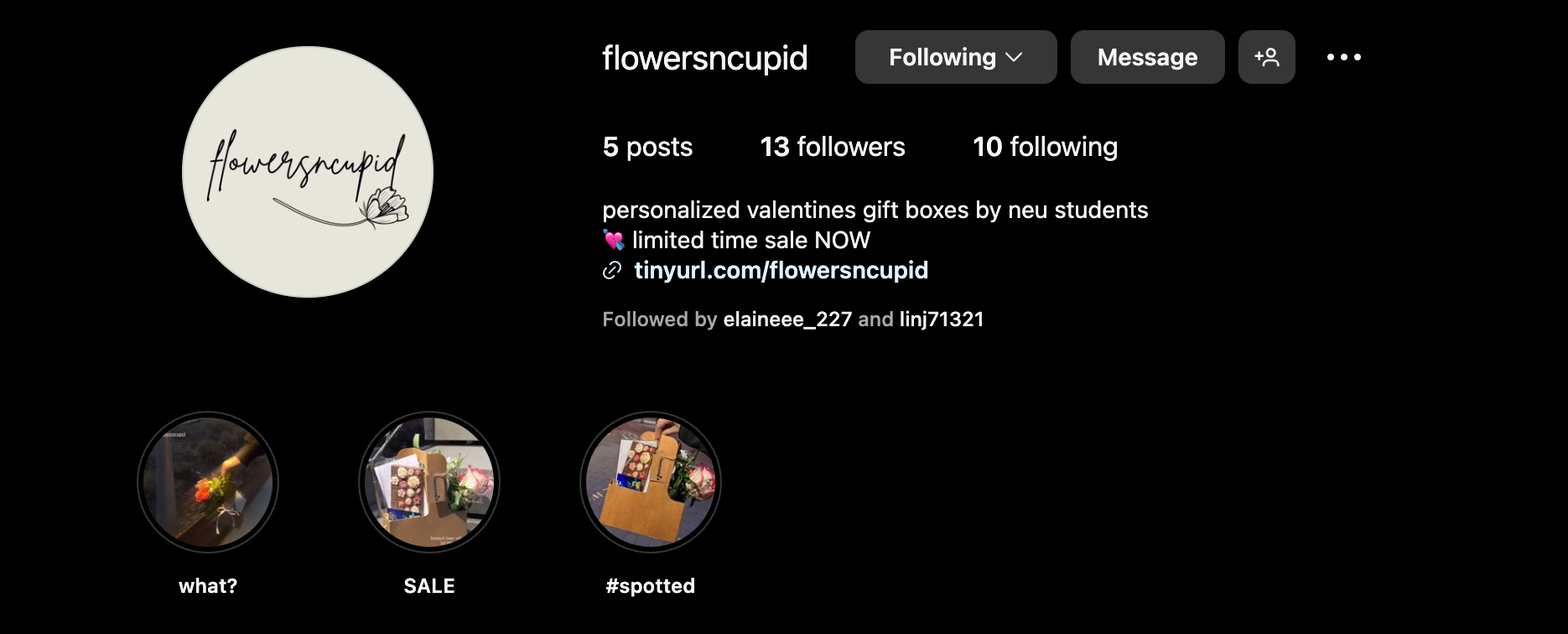The width and height of the screenshot is (1568, 634).
Task: Open the three-dot options menu
Action: (x=1344, y=57)
